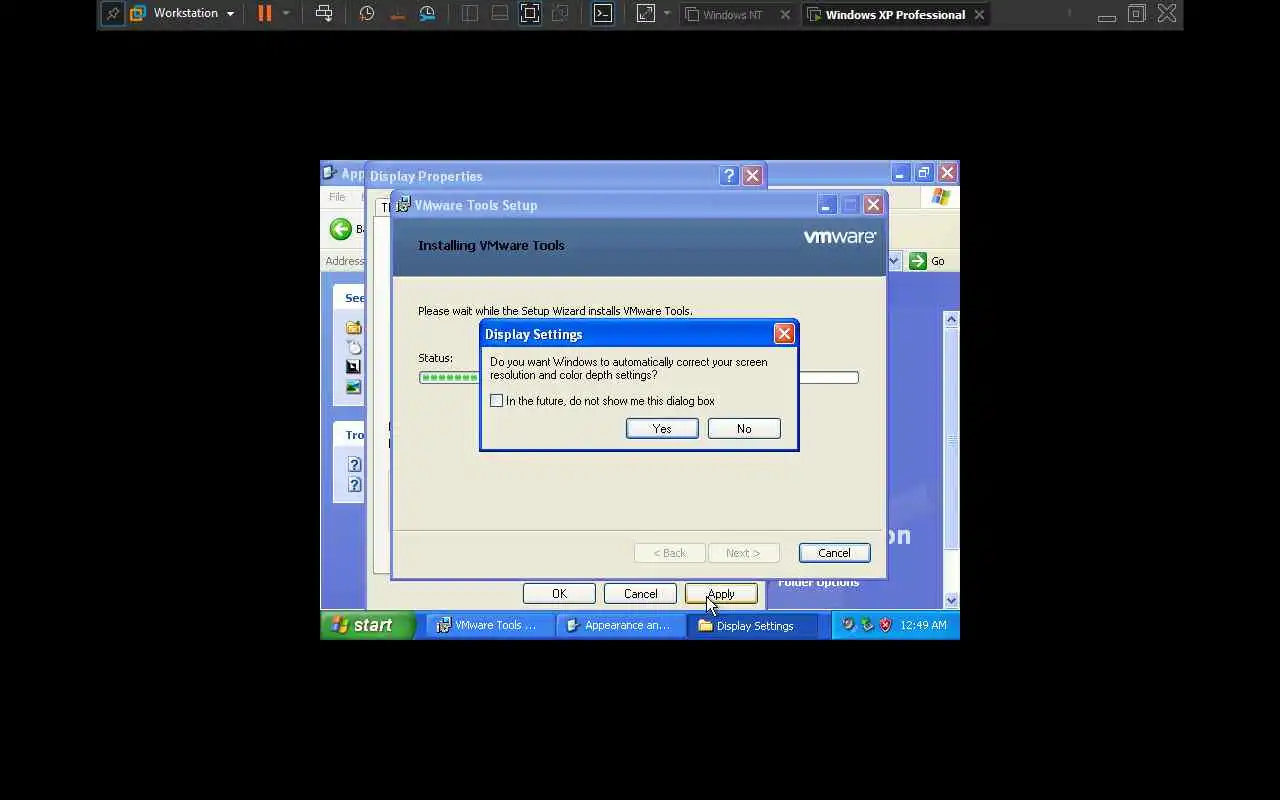Close the Windows NT tab
The height and width of the screenshot is (800, 1280).
(785, 15)
